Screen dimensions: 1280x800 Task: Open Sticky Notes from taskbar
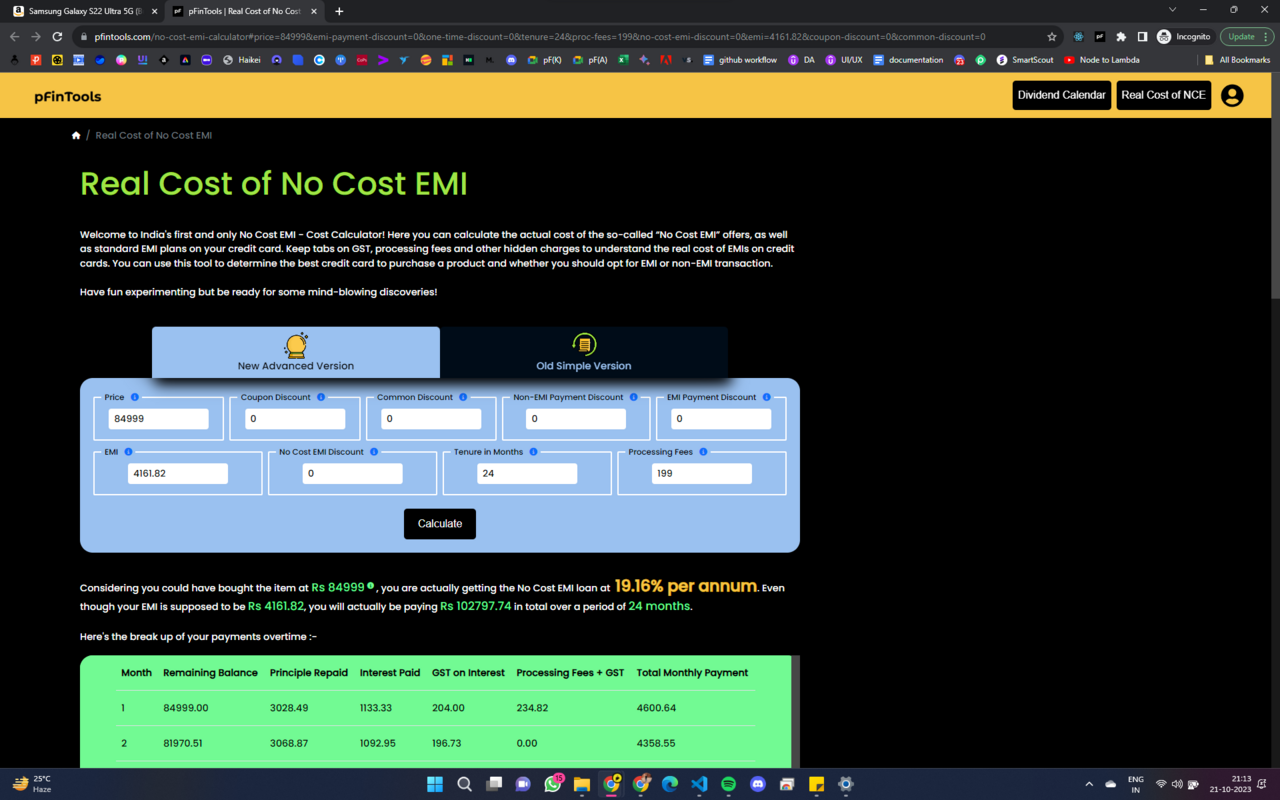pyautogui.click(x=816, y=784)
